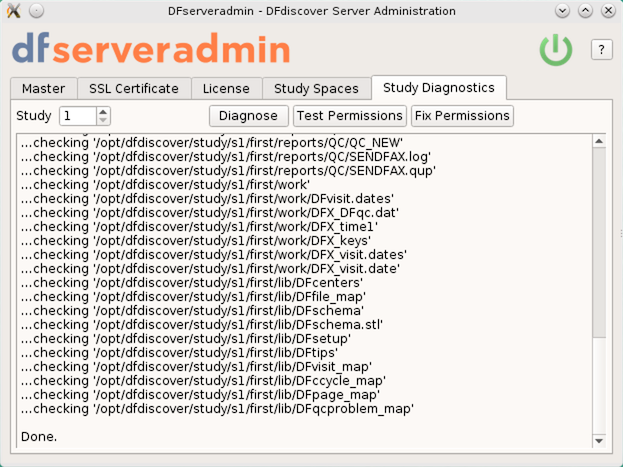Click the log line ending 'QC_NEW'
Viewport: 623px width, 467px height.
(212, 143)
